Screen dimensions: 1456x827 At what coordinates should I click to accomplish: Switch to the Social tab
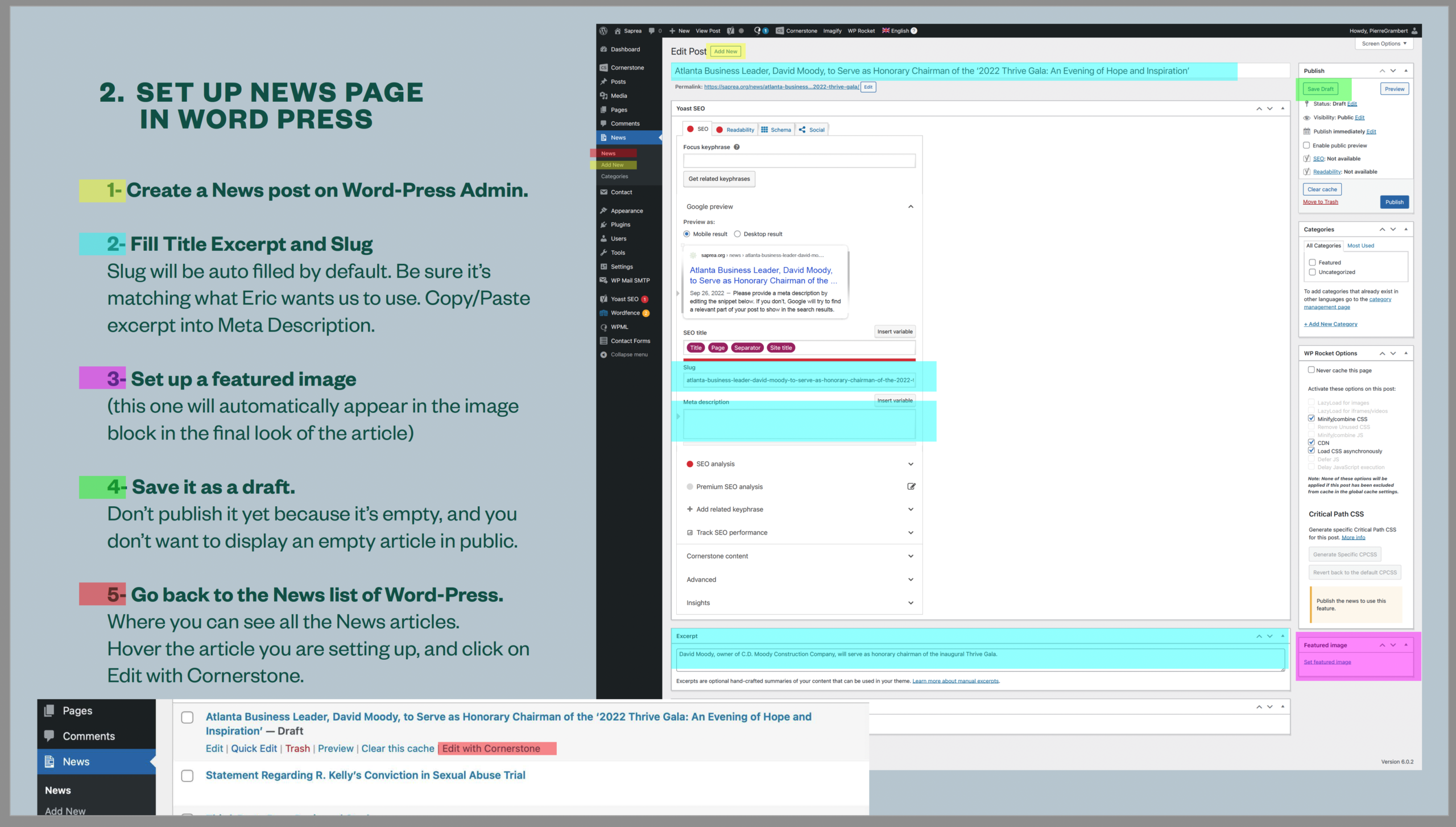(x=812, y=130)
